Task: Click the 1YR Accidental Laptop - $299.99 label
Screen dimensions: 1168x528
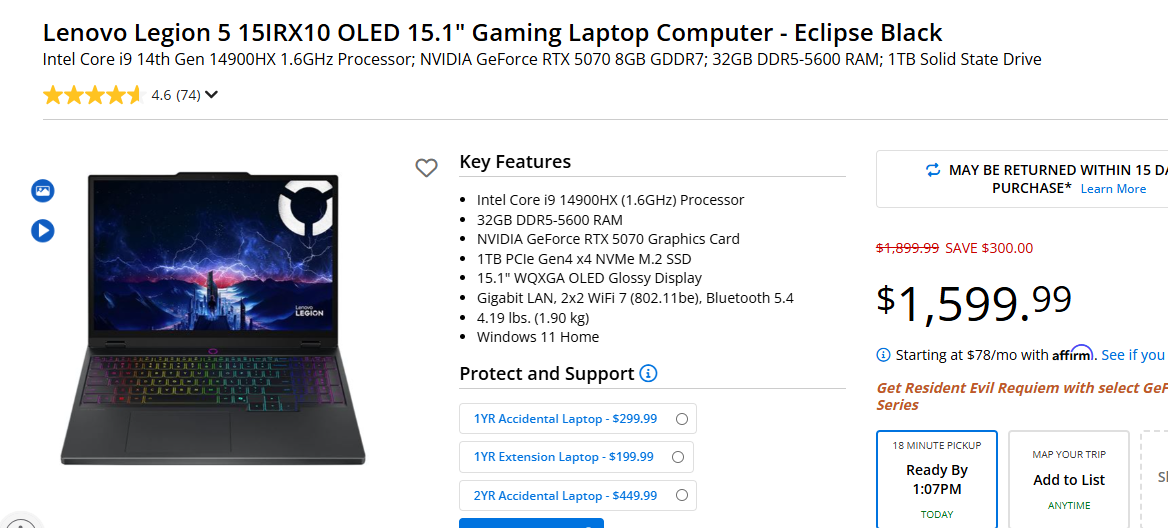Action: coord(565,419)
